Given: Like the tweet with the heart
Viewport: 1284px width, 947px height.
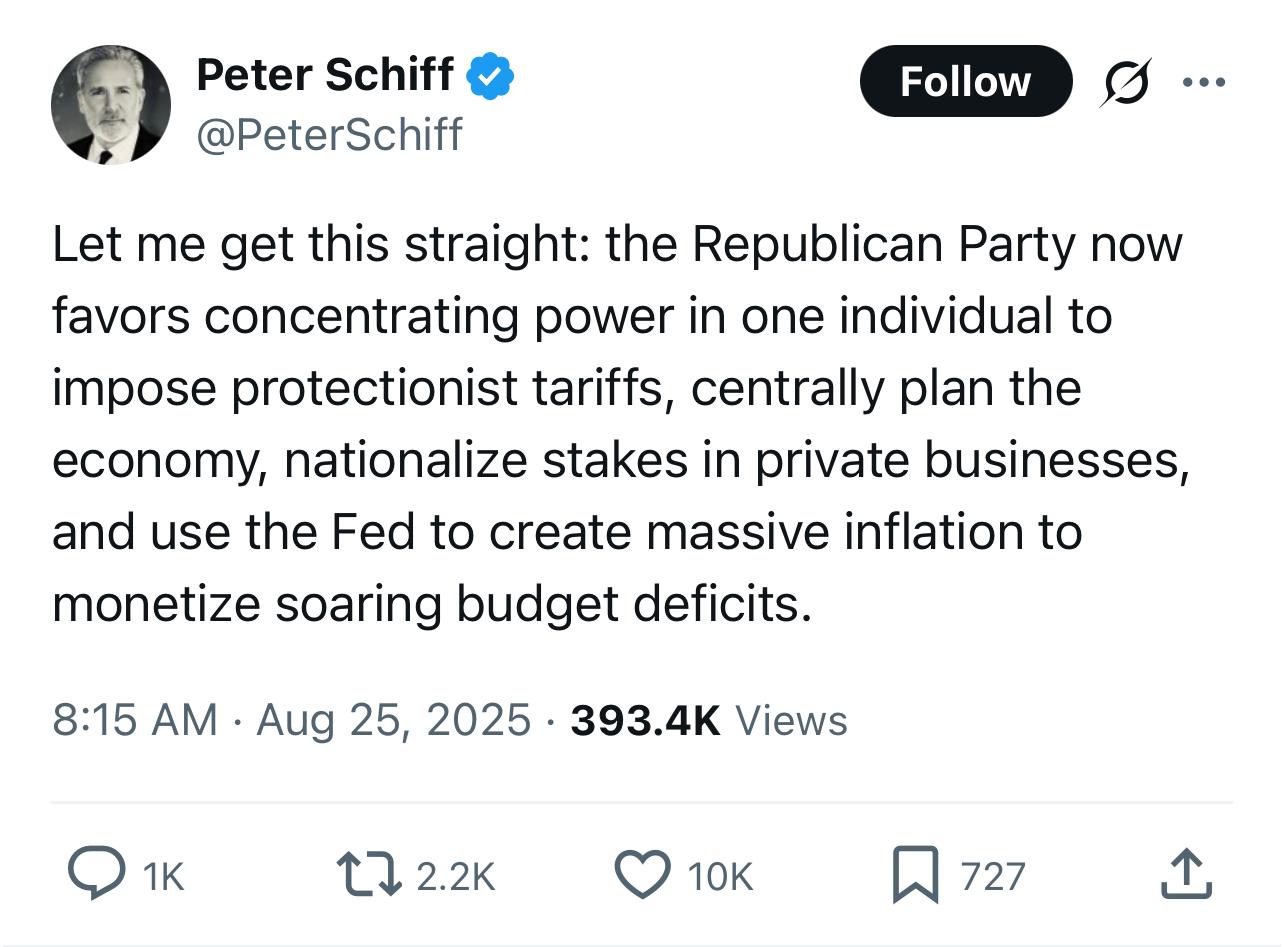Looking at the screenshot, I should click(x=640, y=874).
